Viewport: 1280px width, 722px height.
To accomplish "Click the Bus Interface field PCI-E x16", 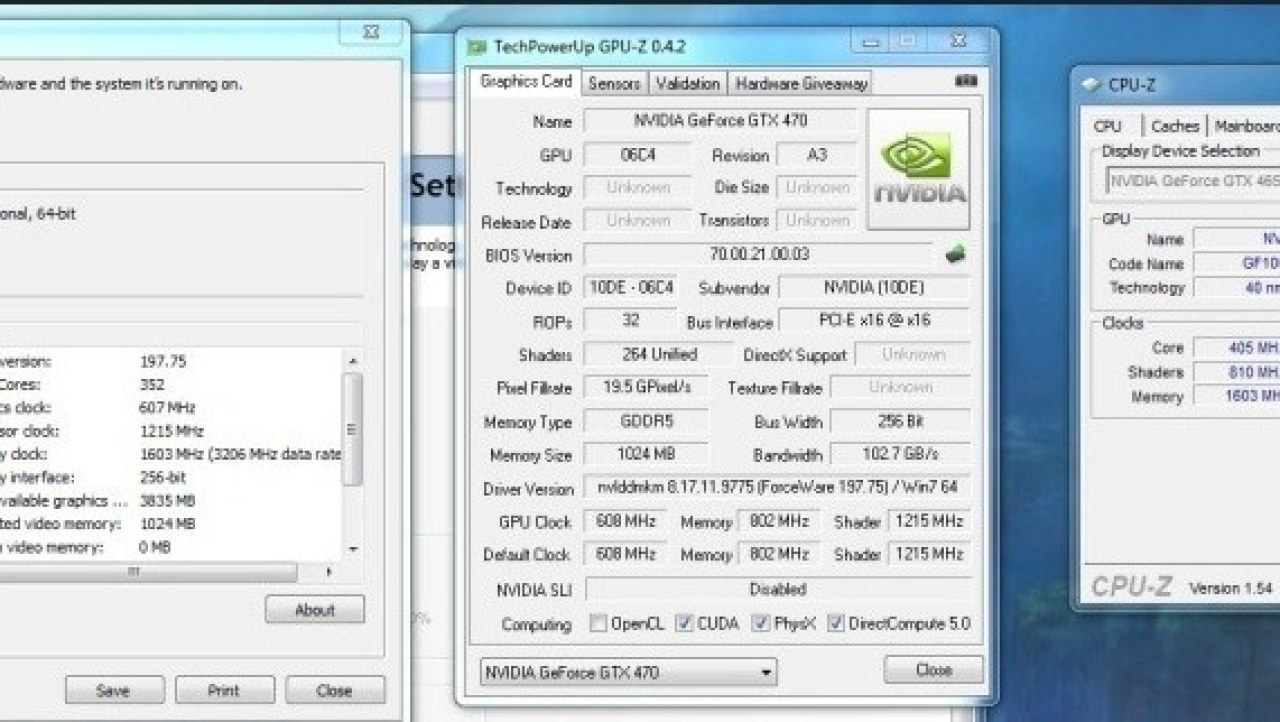I will tap(874, 322).
